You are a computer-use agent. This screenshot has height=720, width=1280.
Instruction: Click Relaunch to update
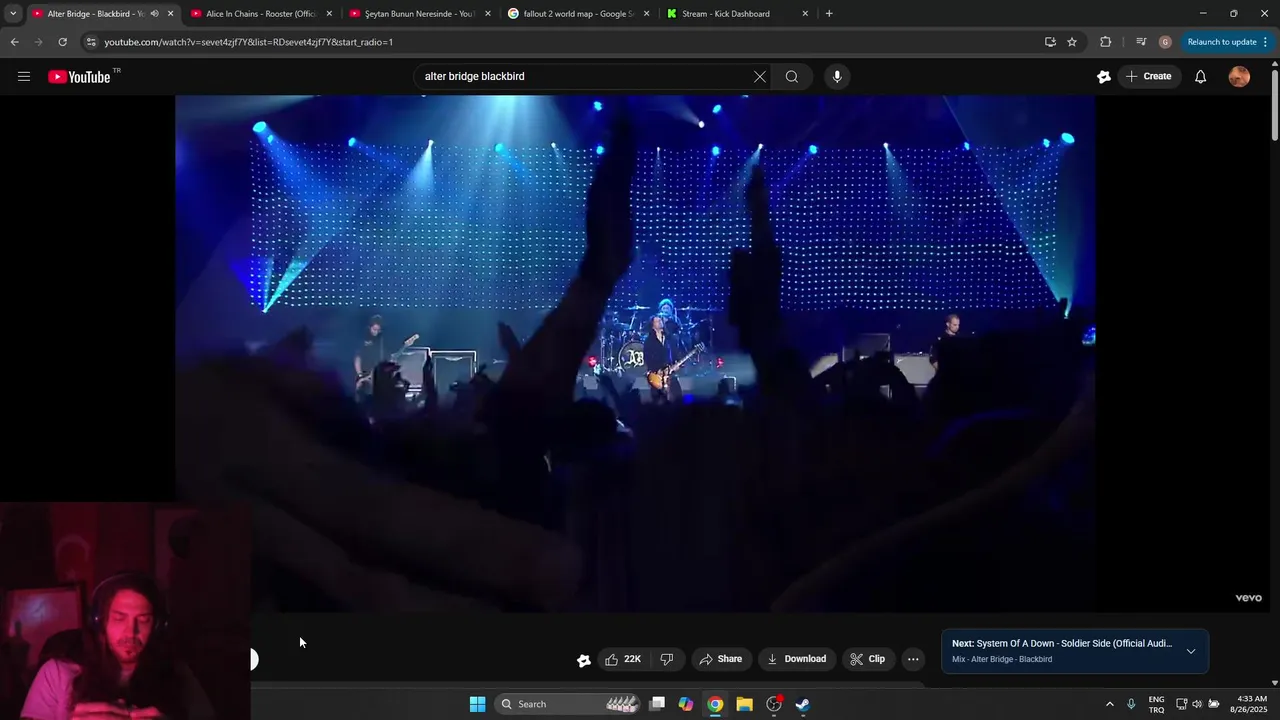(1222, 42)
